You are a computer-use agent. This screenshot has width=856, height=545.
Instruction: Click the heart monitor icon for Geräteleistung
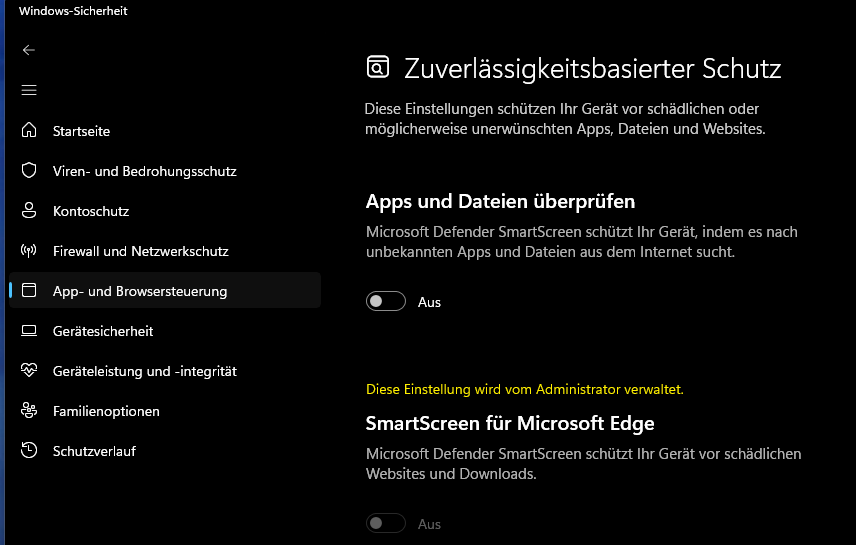point(29,371)
